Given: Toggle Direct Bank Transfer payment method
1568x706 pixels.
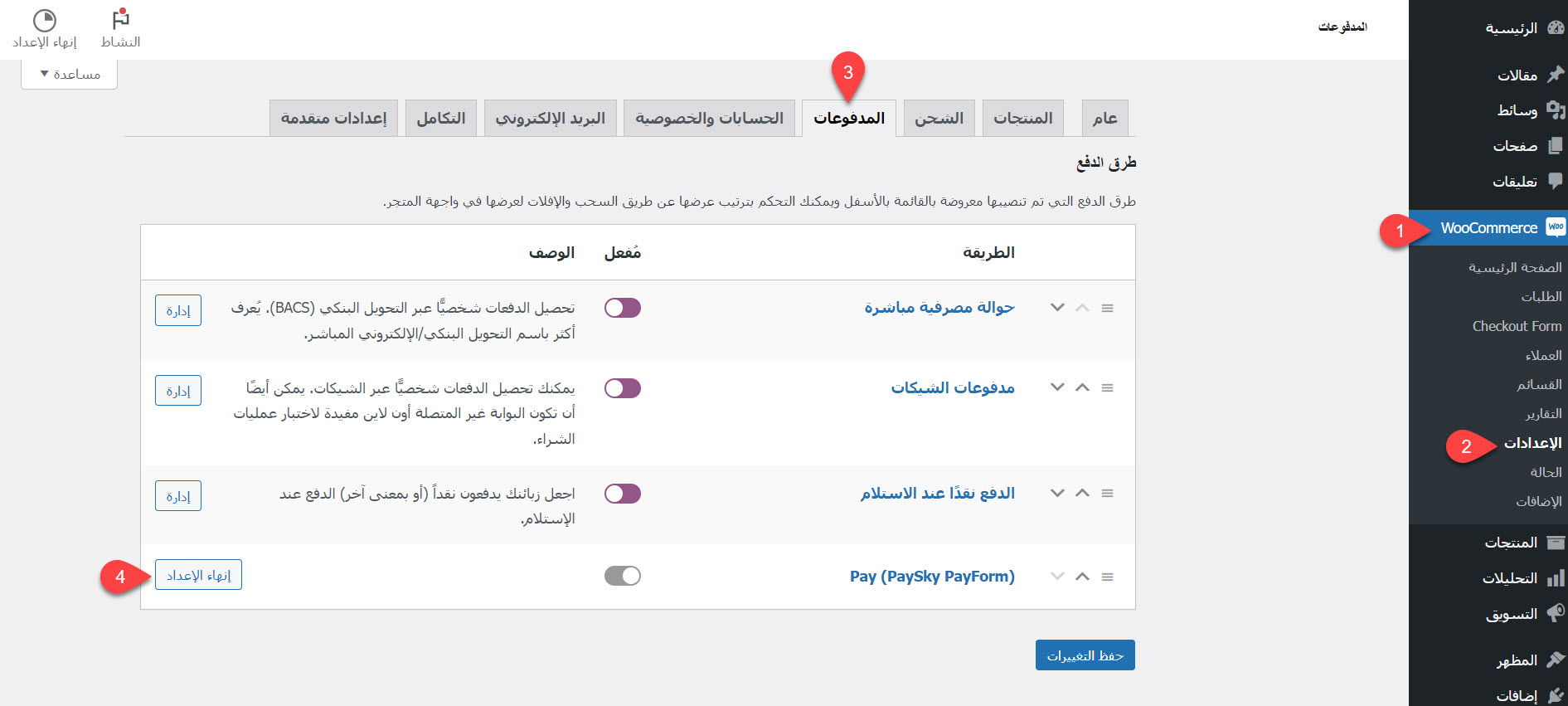Looking at the screenshot, I should tap(623, 308).
